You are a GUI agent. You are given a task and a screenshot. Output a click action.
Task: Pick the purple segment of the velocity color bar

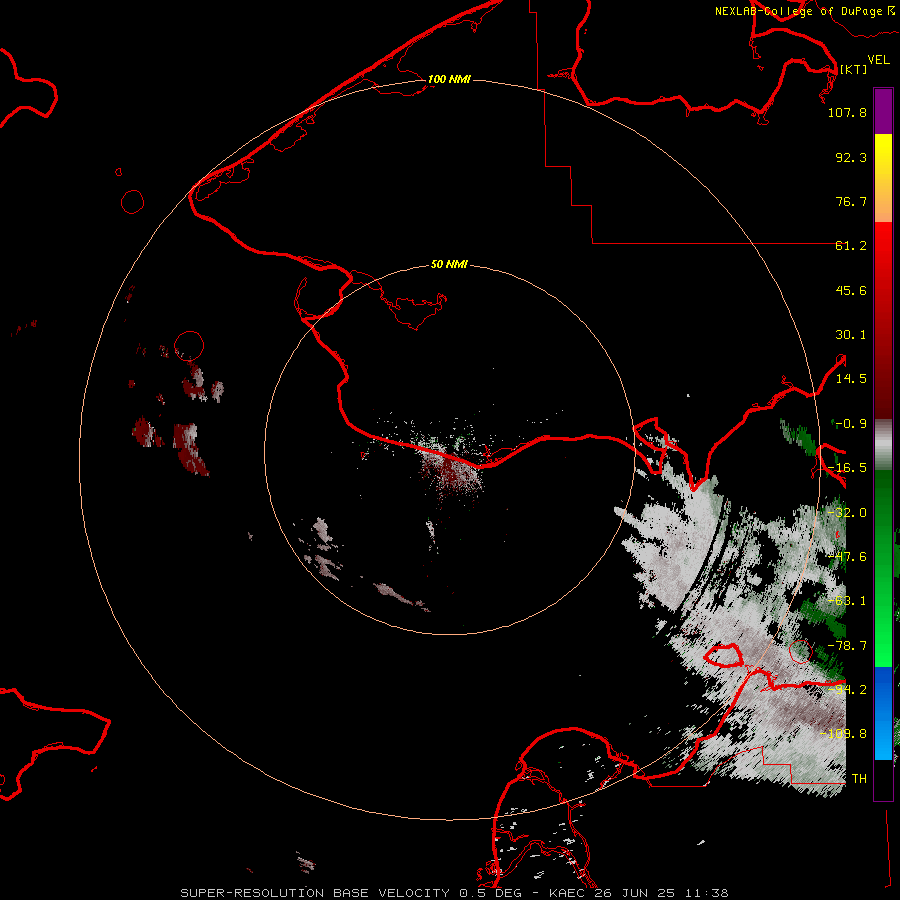(x=883, y=111)
